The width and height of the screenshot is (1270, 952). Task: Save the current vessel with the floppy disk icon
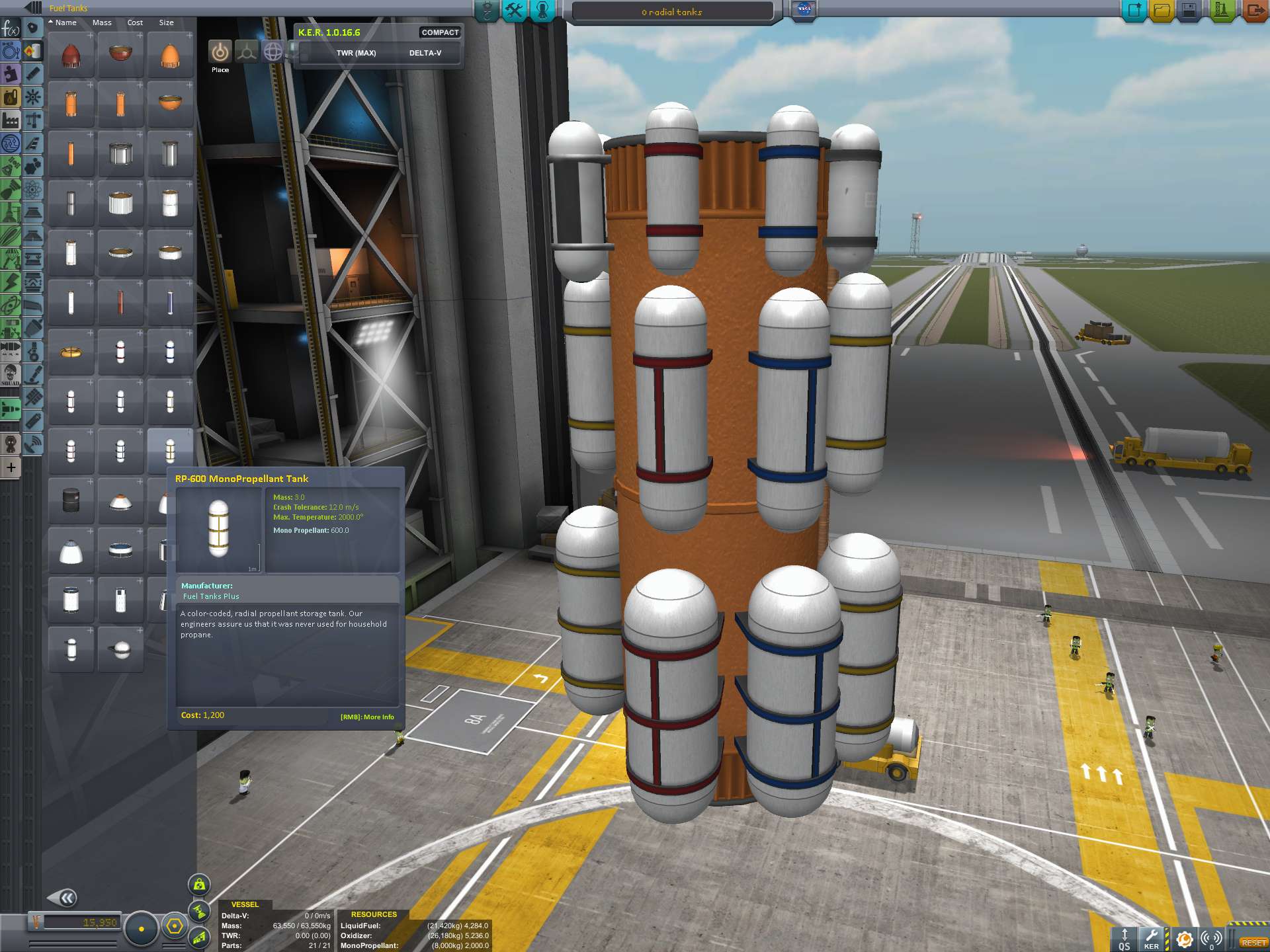point(1189,10)
